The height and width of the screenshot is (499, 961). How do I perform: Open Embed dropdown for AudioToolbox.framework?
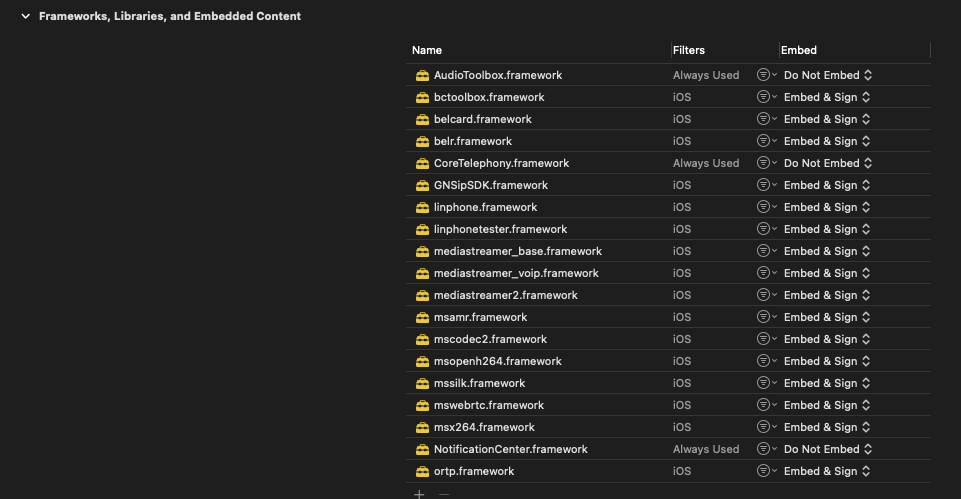coord(828,76)
